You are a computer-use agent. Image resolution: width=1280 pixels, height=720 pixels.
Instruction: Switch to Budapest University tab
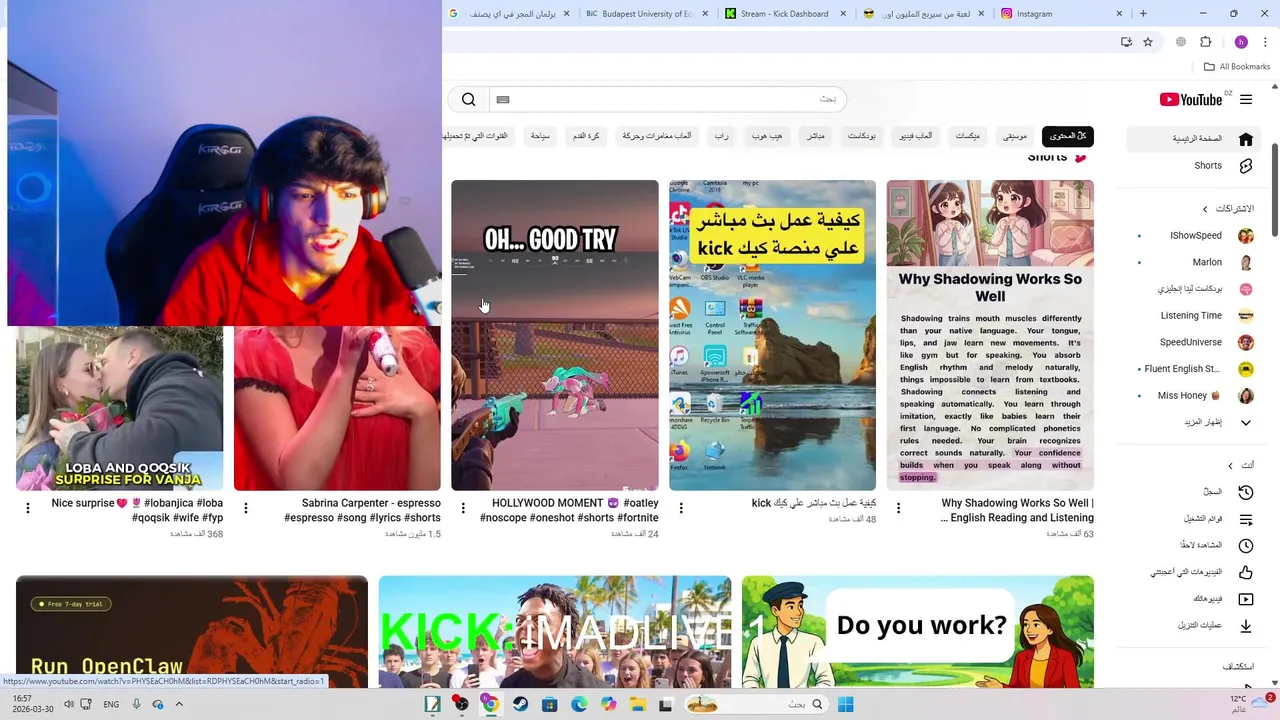[647, 14]
